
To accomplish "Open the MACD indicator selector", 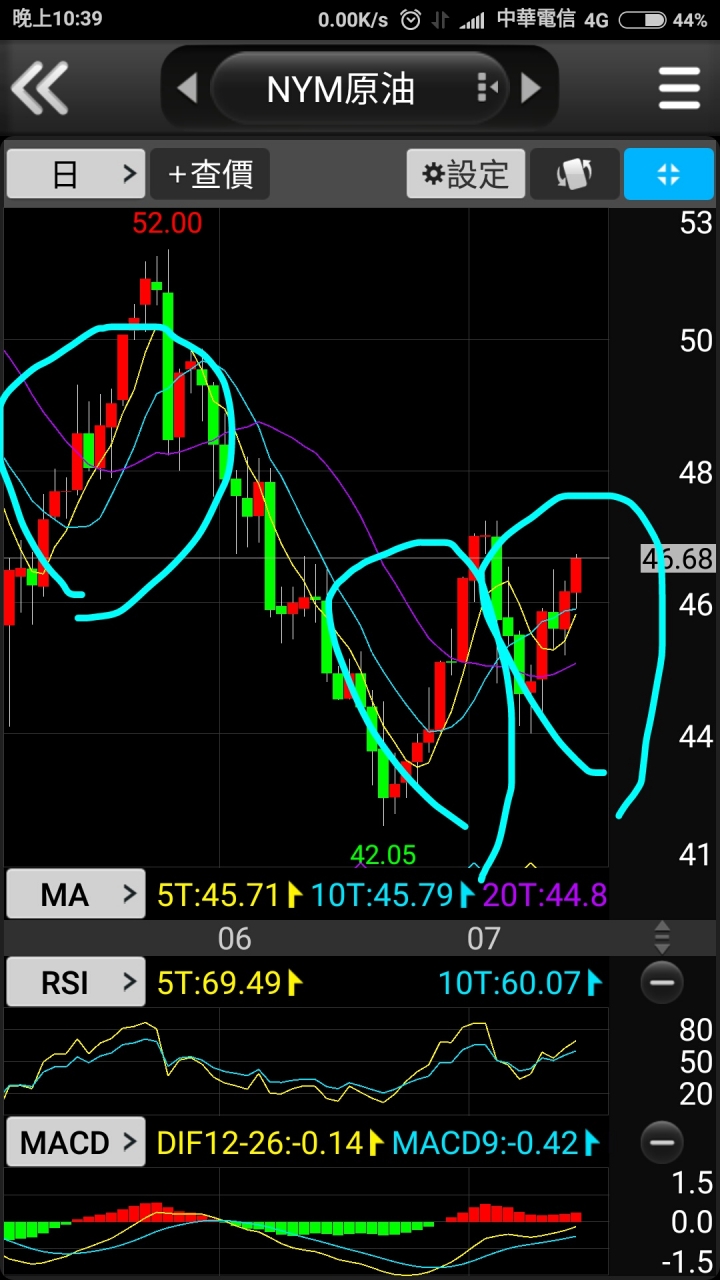I will [76, 1141].
